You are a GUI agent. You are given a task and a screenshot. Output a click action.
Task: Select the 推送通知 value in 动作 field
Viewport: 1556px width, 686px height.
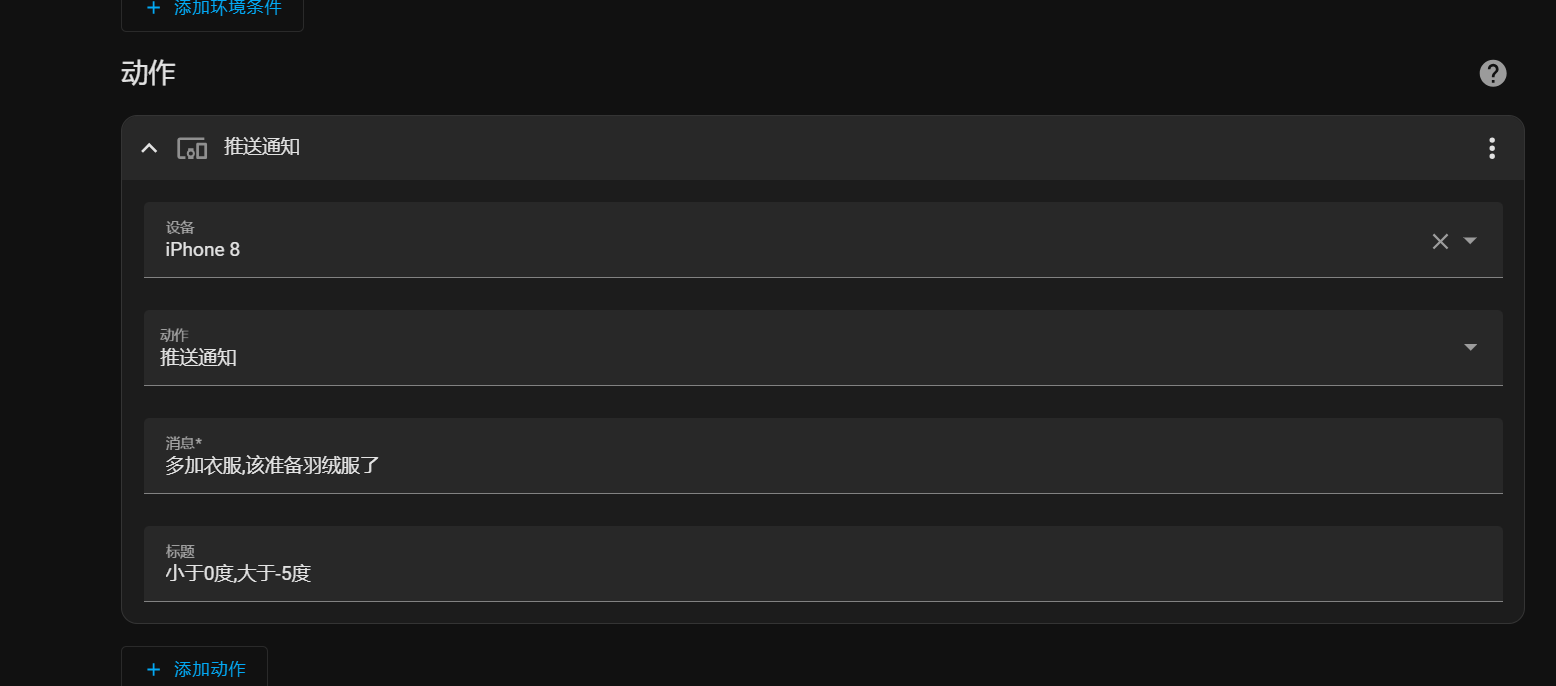point(199,357)
